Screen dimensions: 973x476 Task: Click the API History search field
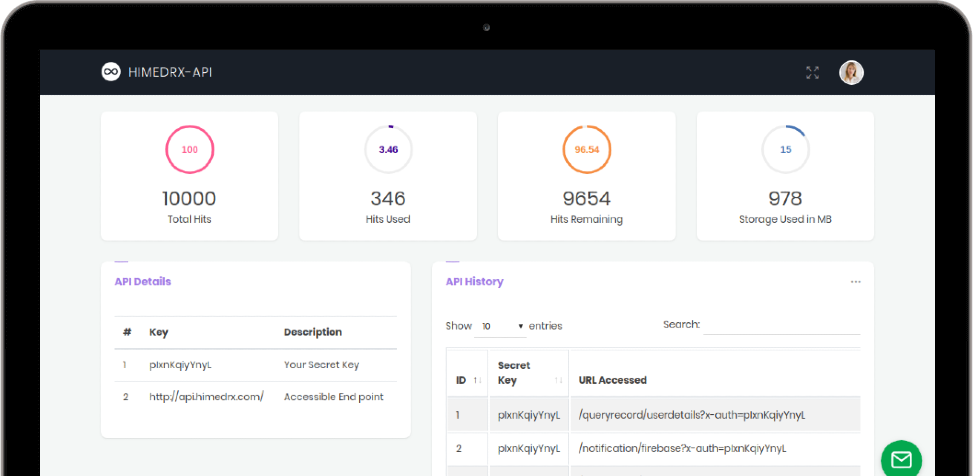[x=781, y=326]
